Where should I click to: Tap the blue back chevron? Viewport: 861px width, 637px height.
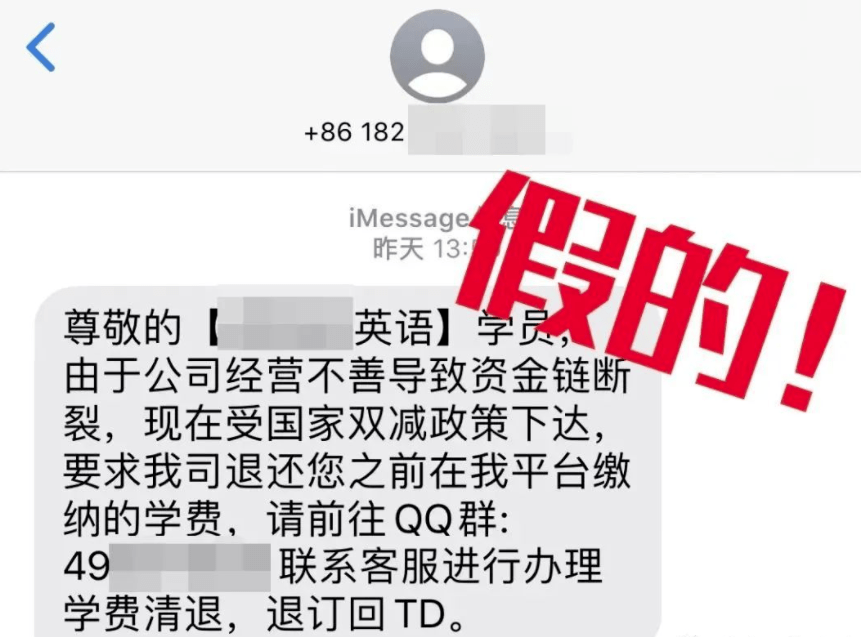pos(41,47)
